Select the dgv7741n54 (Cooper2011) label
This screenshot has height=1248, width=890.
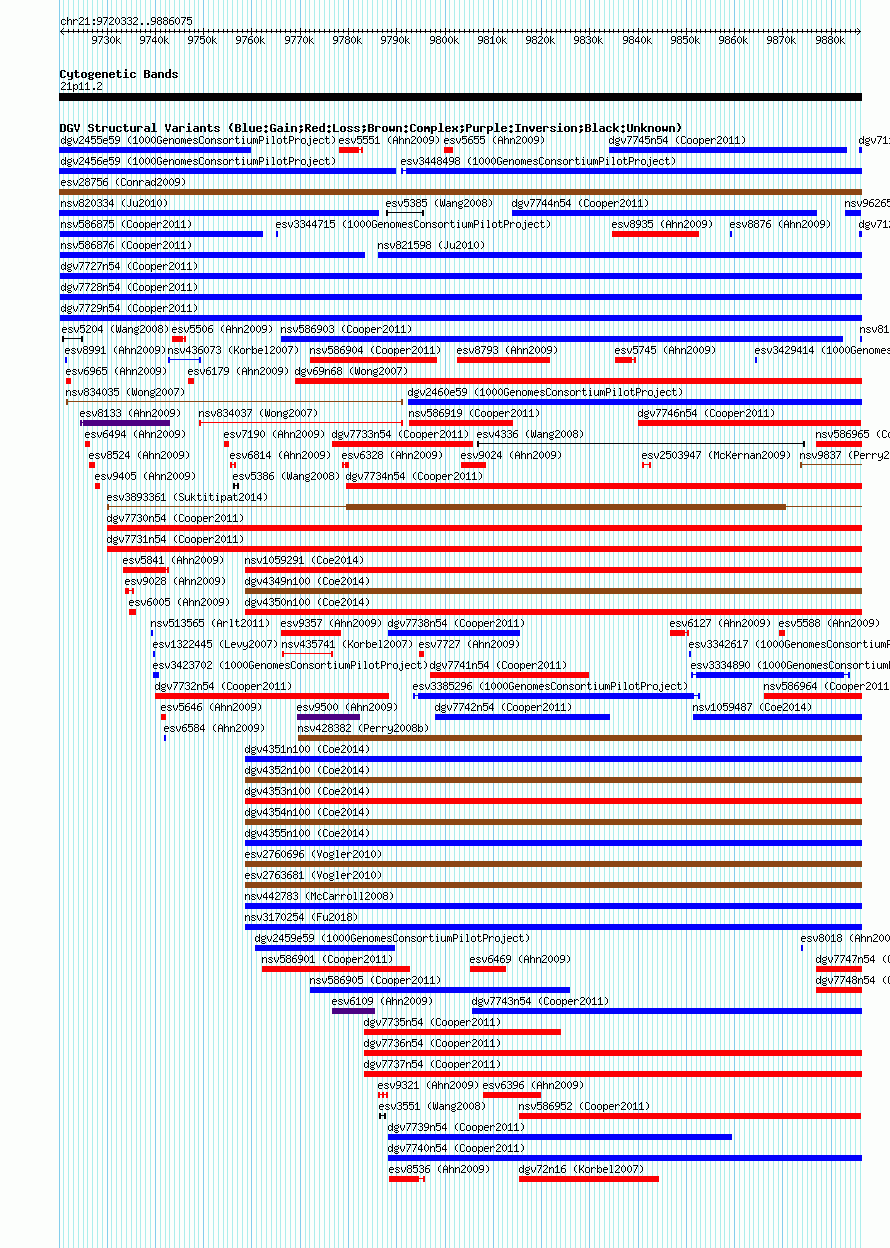coord(498,665)
